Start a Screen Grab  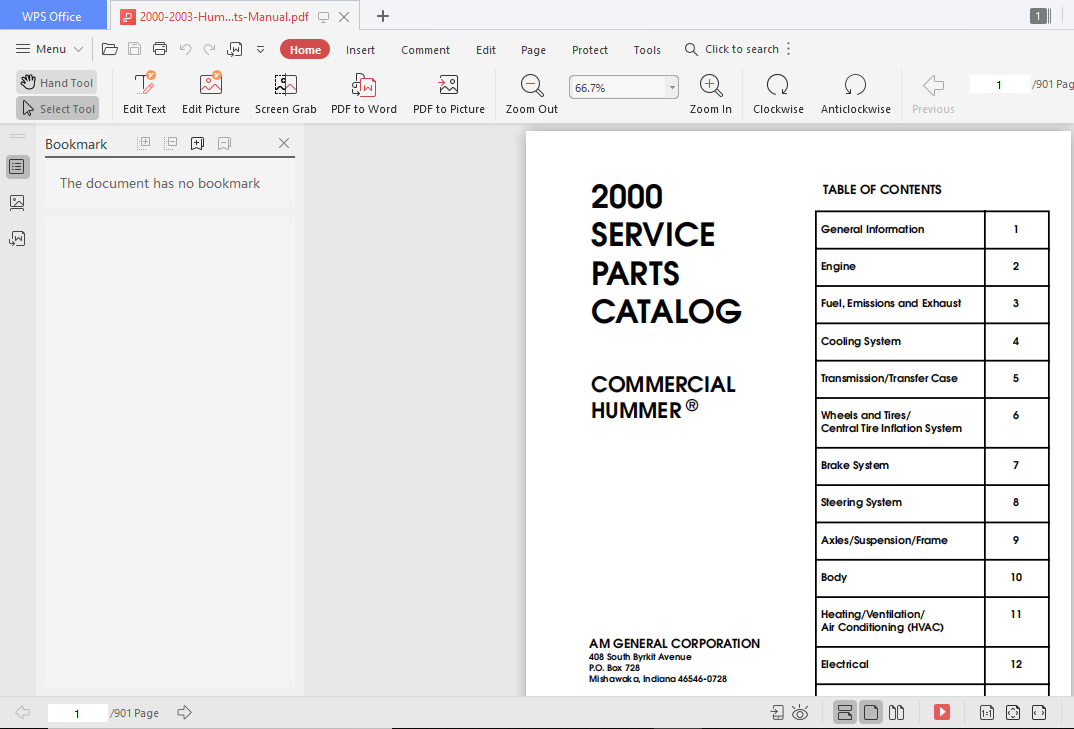coord(286,92)
